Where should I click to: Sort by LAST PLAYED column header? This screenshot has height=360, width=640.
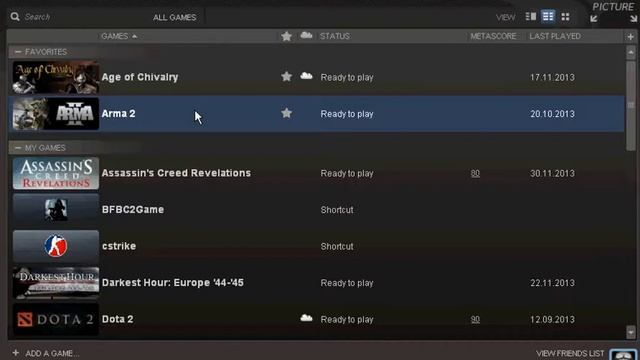(x=555, y=36)
